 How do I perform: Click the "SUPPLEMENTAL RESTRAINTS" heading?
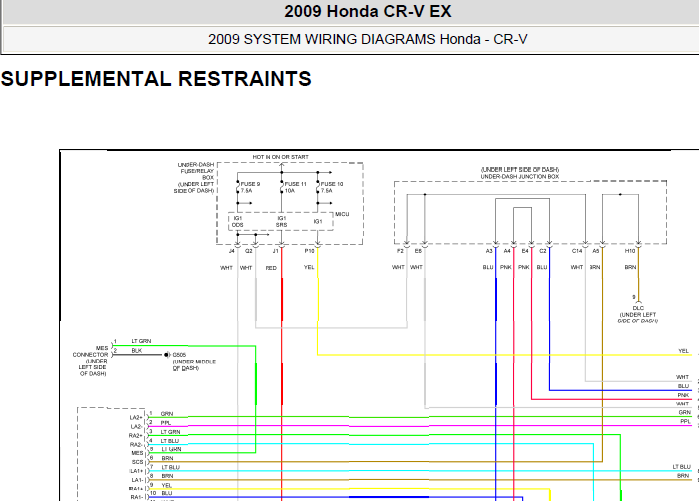156,79
